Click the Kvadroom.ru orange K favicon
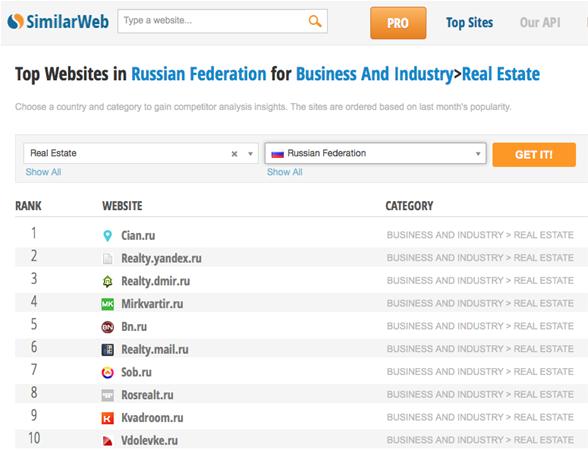588x450 pixels. coord(107,418)
